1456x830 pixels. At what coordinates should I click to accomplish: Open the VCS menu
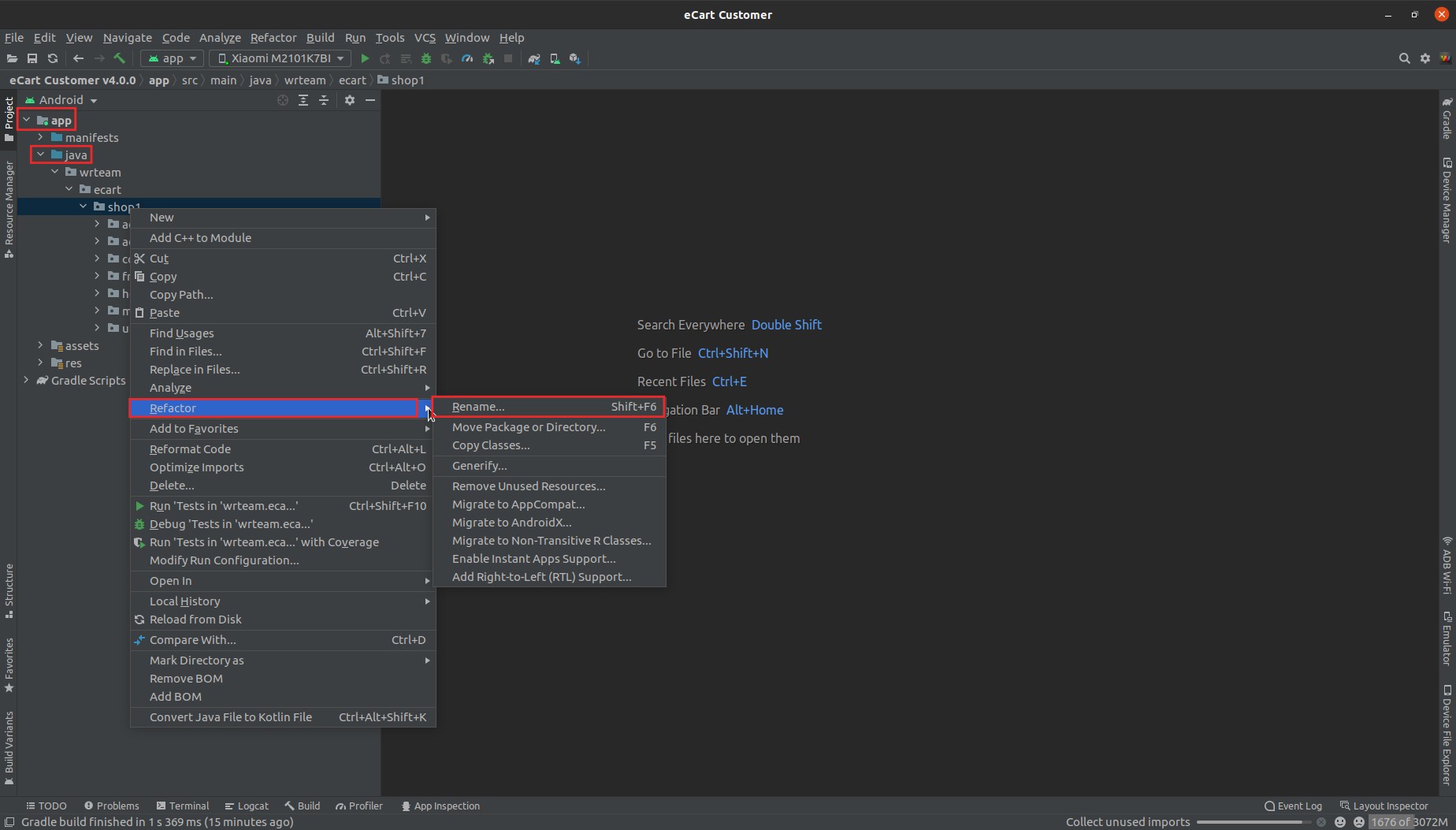[425, 37]
